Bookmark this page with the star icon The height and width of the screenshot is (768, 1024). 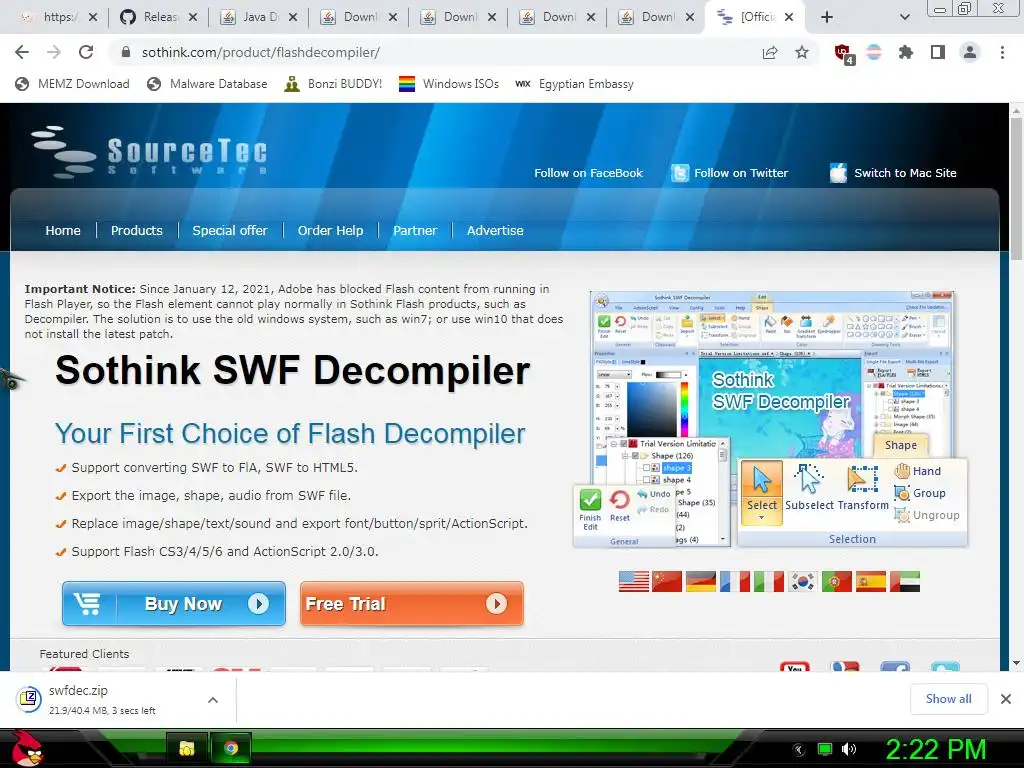pos(802,52)
